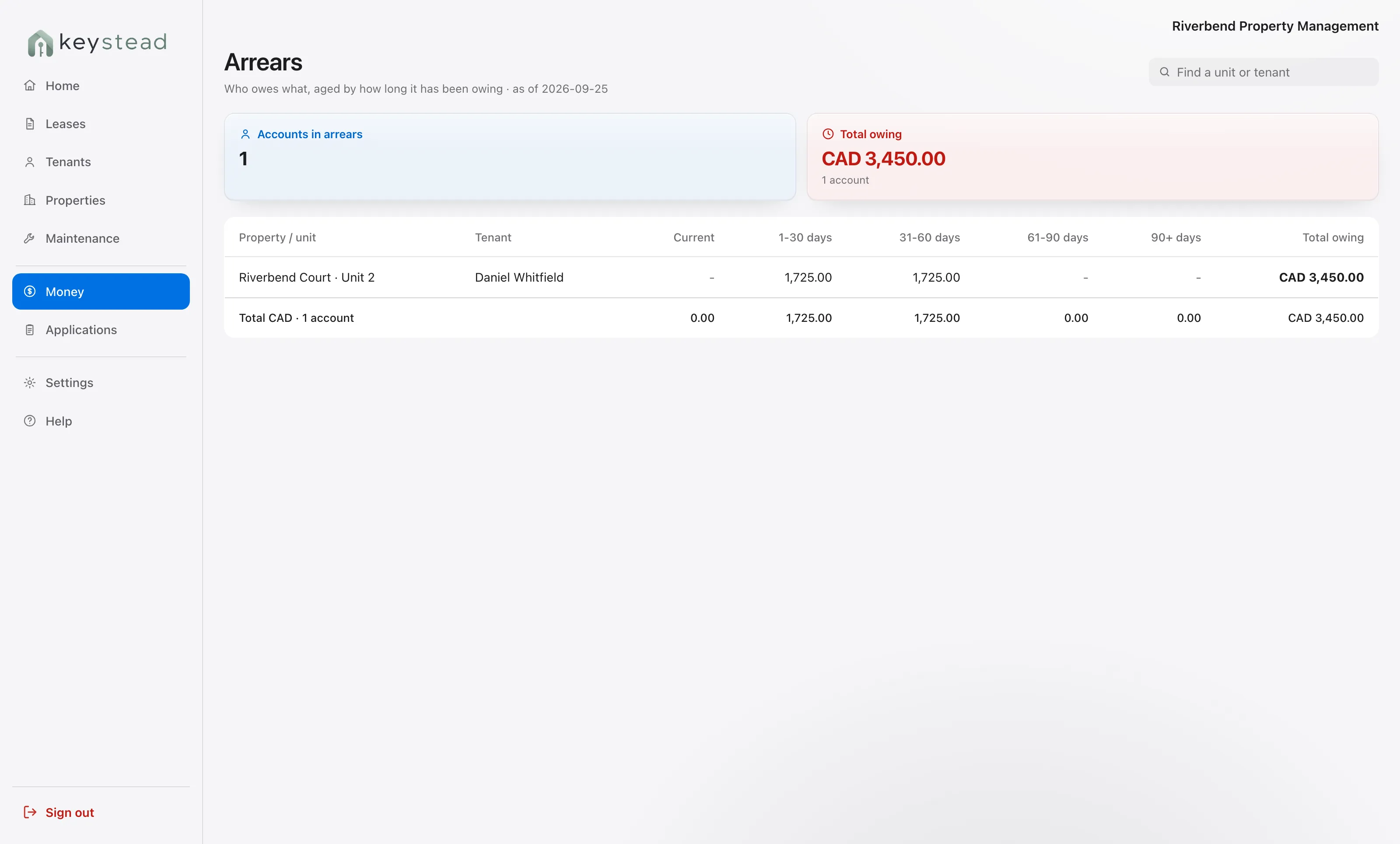Open the Applications page
Viewport: 1400px width, 844px height.
[101, 330]
